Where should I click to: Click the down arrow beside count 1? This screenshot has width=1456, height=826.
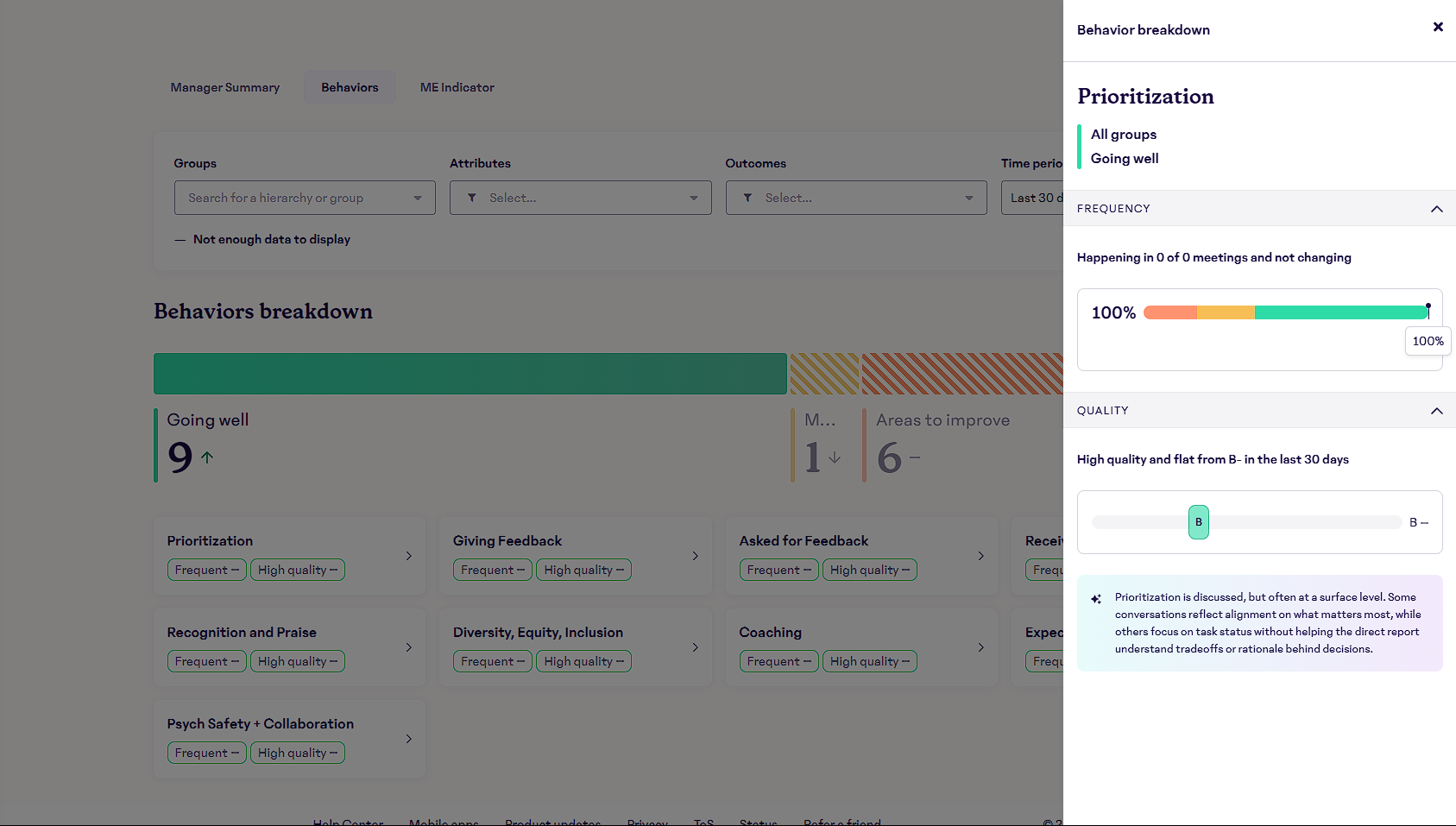(835, 457)
